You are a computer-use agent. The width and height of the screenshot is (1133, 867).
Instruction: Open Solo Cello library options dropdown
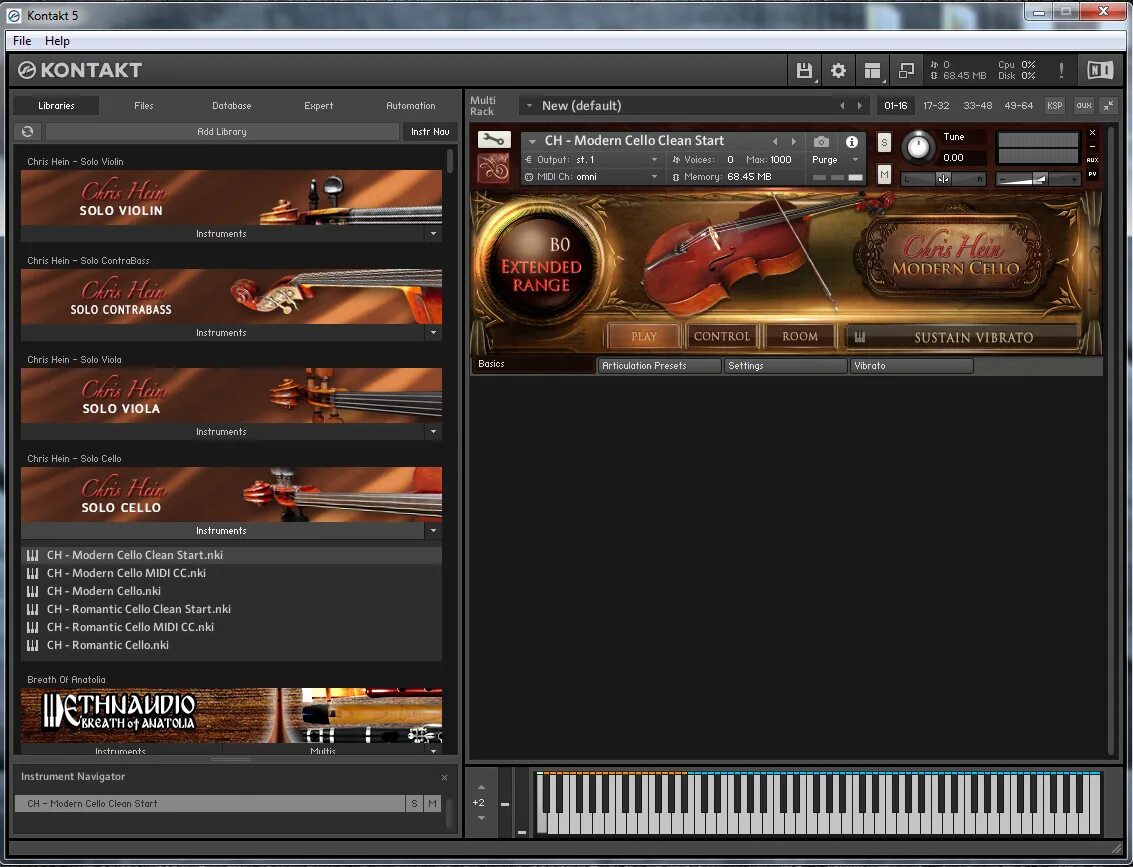433,530
